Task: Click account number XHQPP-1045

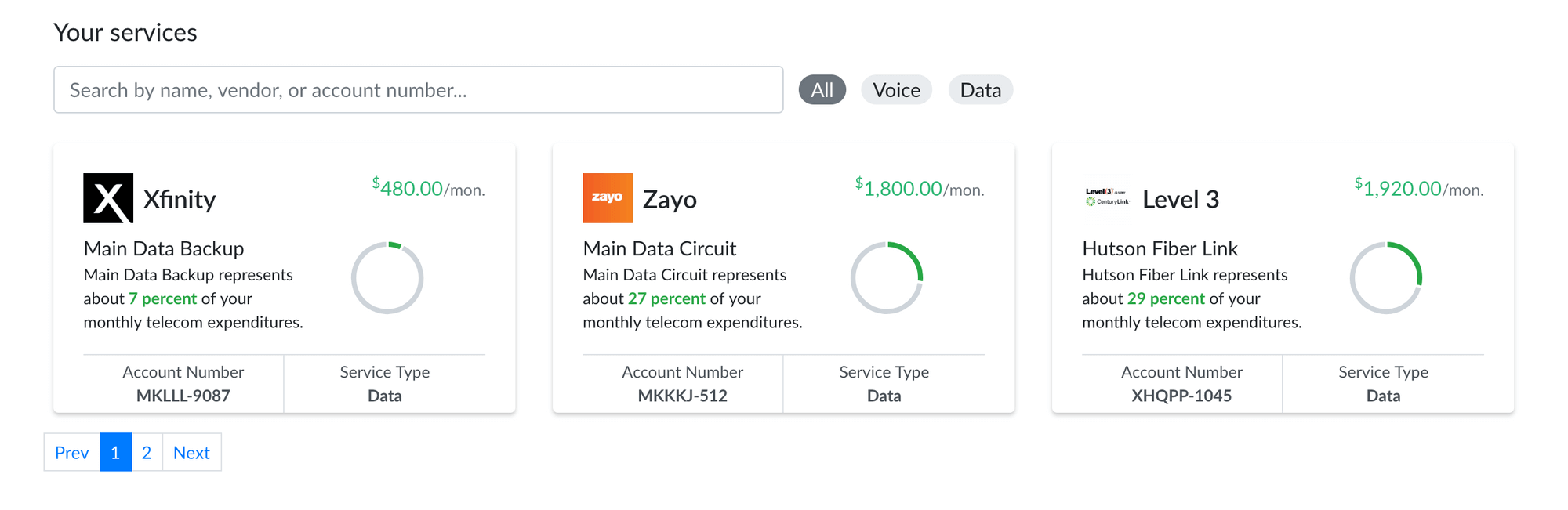Action: pyautogui.click(x=1181, y=396)
